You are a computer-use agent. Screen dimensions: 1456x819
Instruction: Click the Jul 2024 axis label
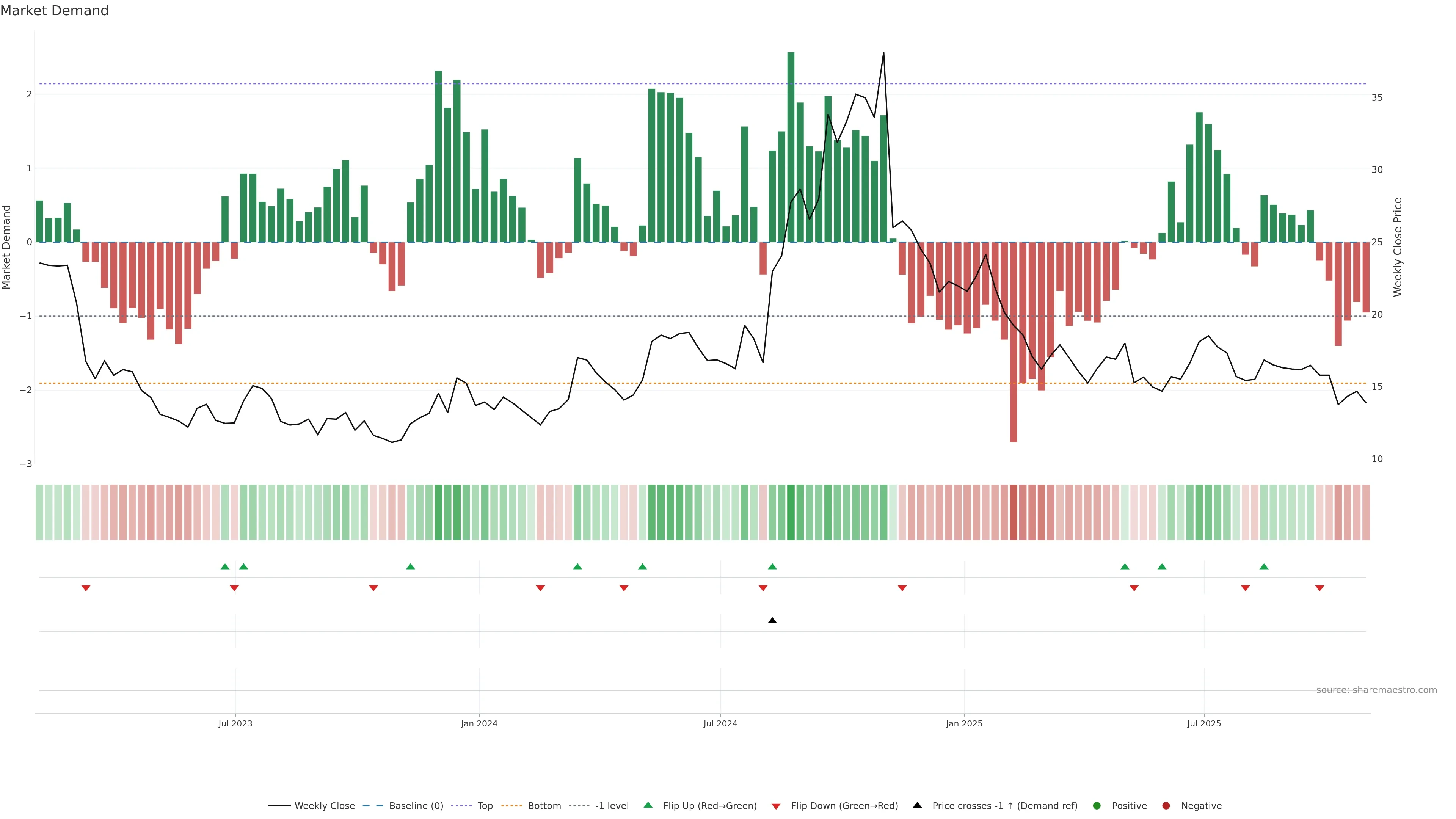pos(720,723)
